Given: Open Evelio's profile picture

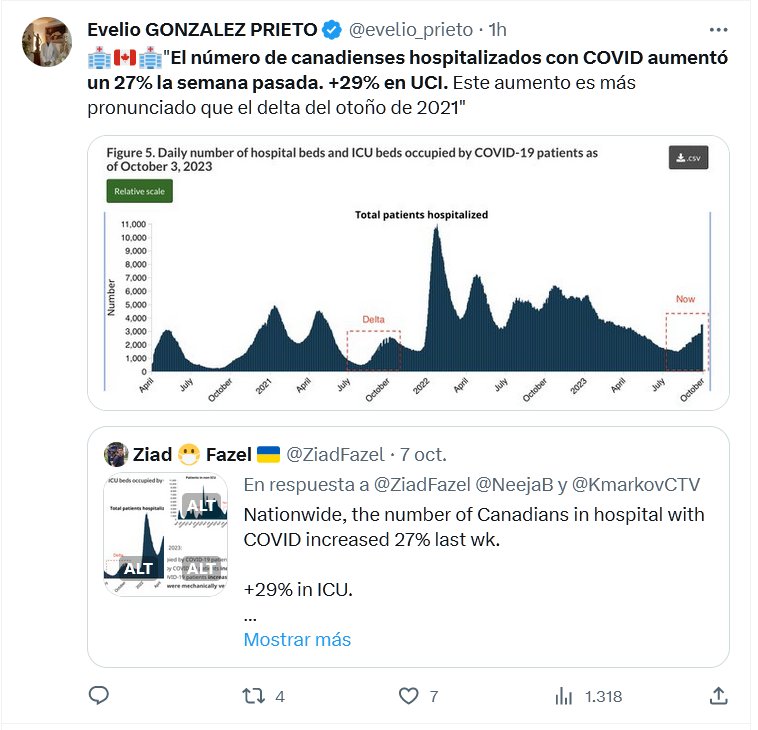Looking at the screenshot, I should coord(47,43).
